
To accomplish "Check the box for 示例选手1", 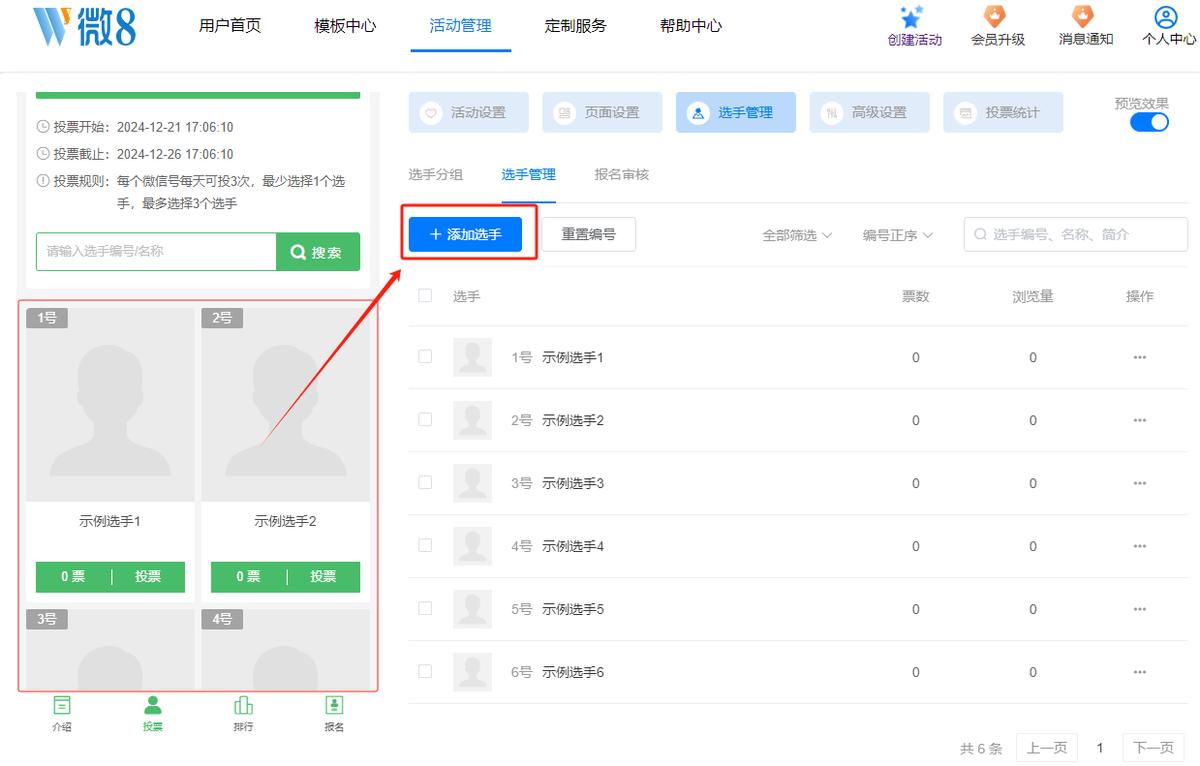I will coord(425,356).
